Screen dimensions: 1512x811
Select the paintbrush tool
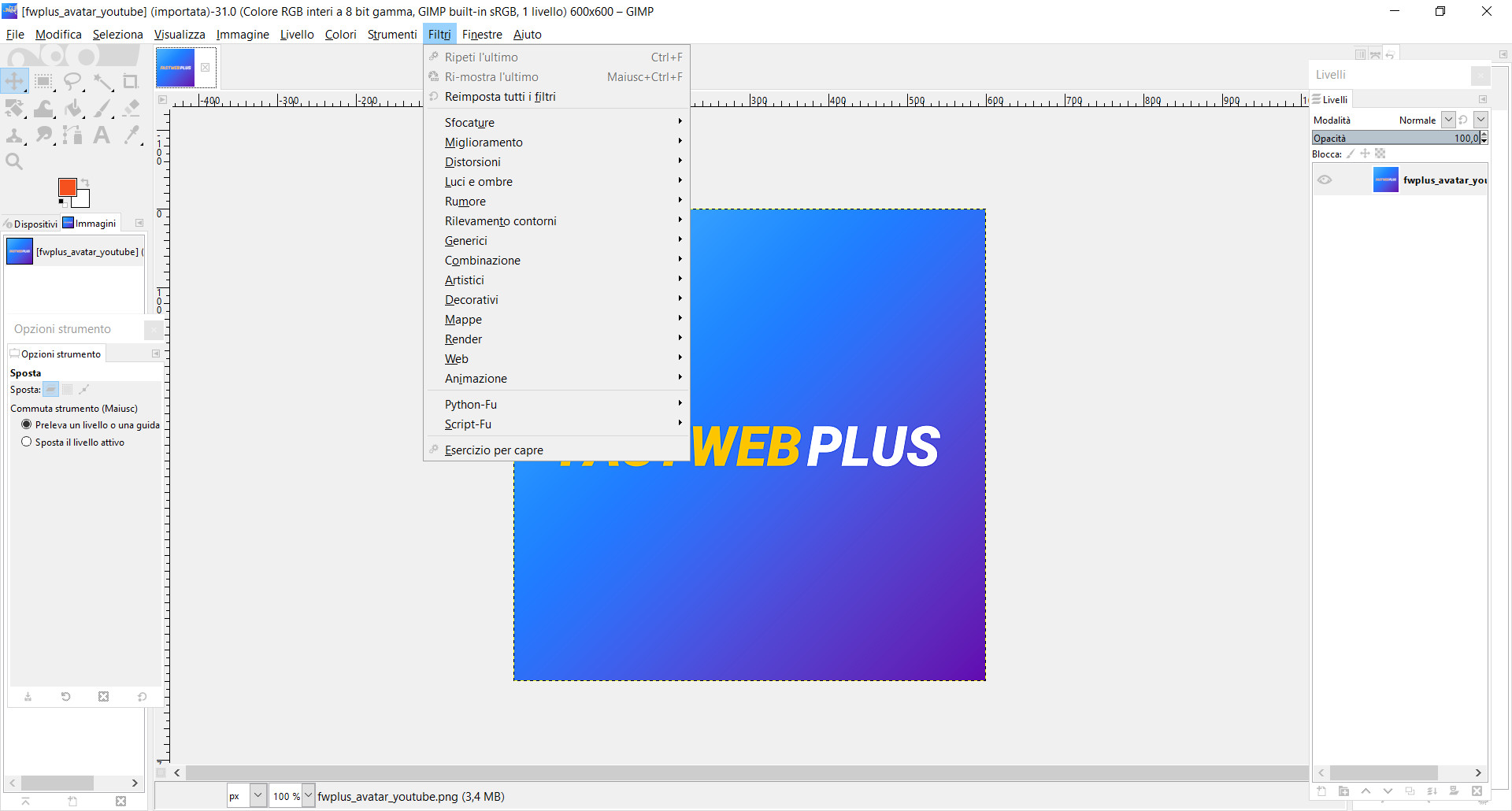[x=102, y=108]
